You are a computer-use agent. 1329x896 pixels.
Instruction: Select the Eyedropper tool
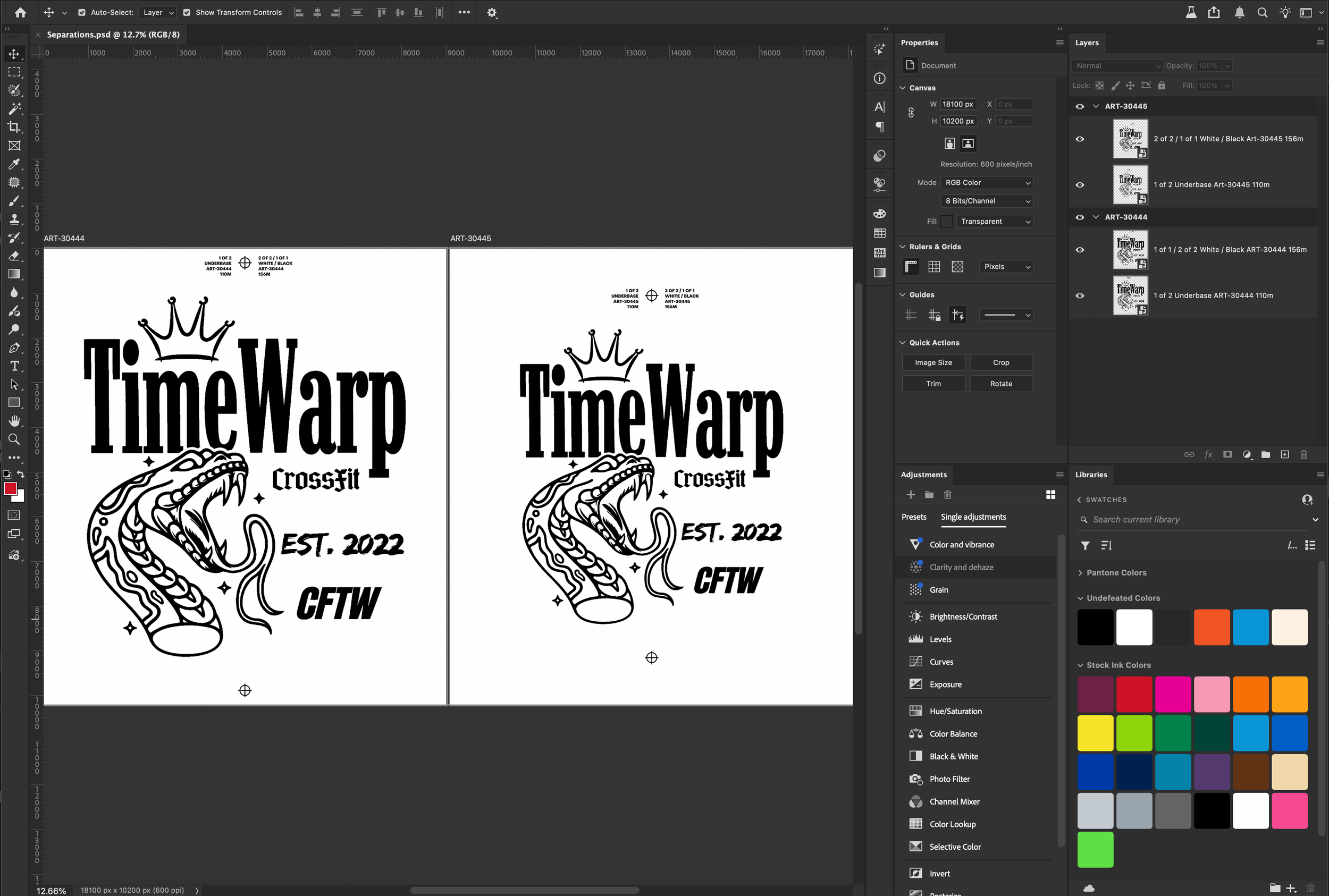point(14,164)
